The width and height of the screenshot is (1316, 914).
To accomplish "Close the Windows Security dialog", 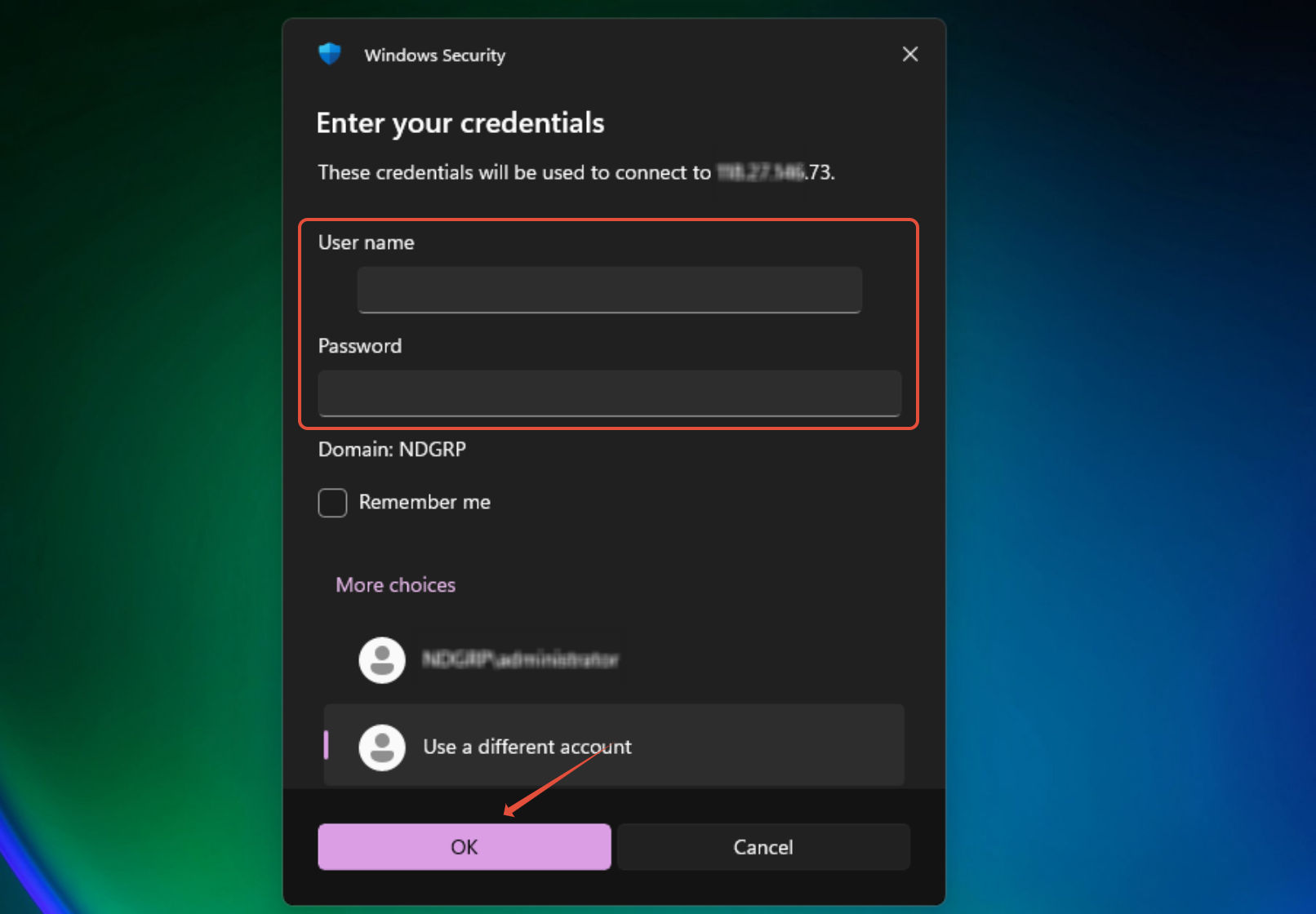I will [x=910, y=55].
